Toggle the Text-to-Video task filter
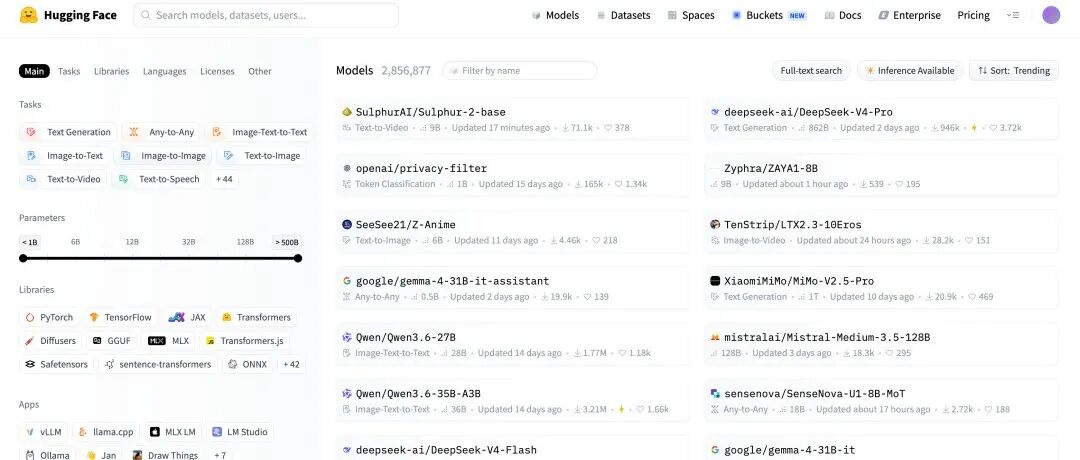1080x460 pixels. (63, 179)
